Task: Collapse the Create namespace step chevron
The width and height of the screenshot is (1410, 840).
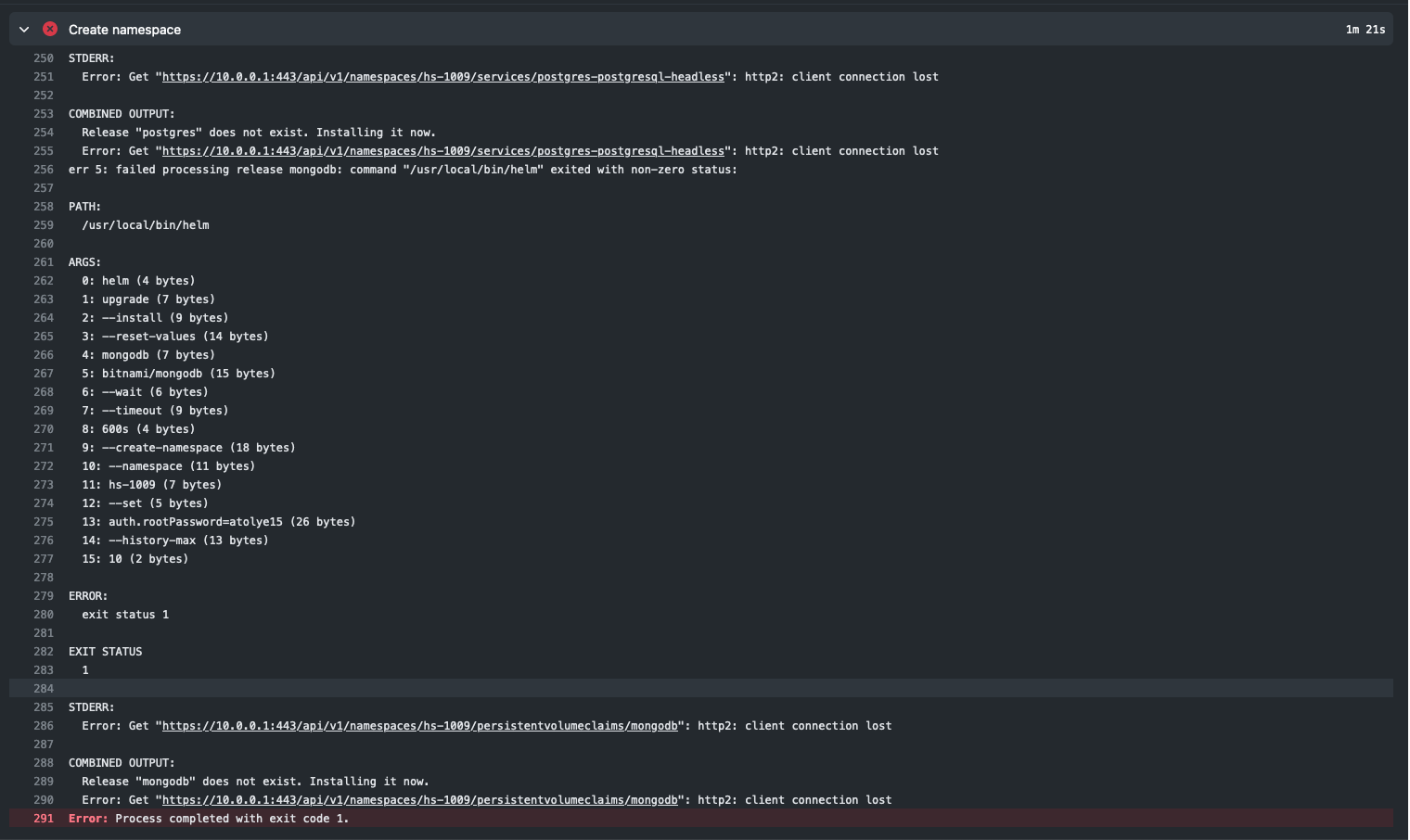Action: (x=24, y=30)
